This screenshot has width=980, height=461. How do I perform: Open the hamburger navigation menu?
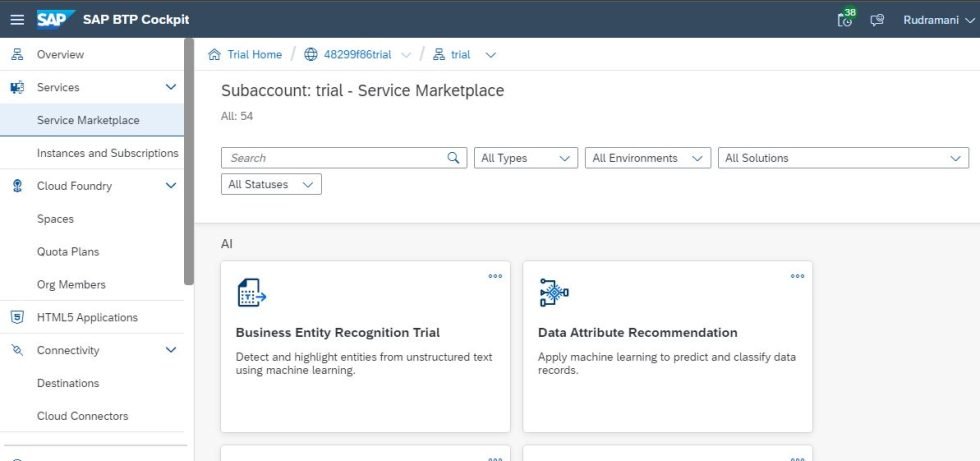(x=18, y=19)
